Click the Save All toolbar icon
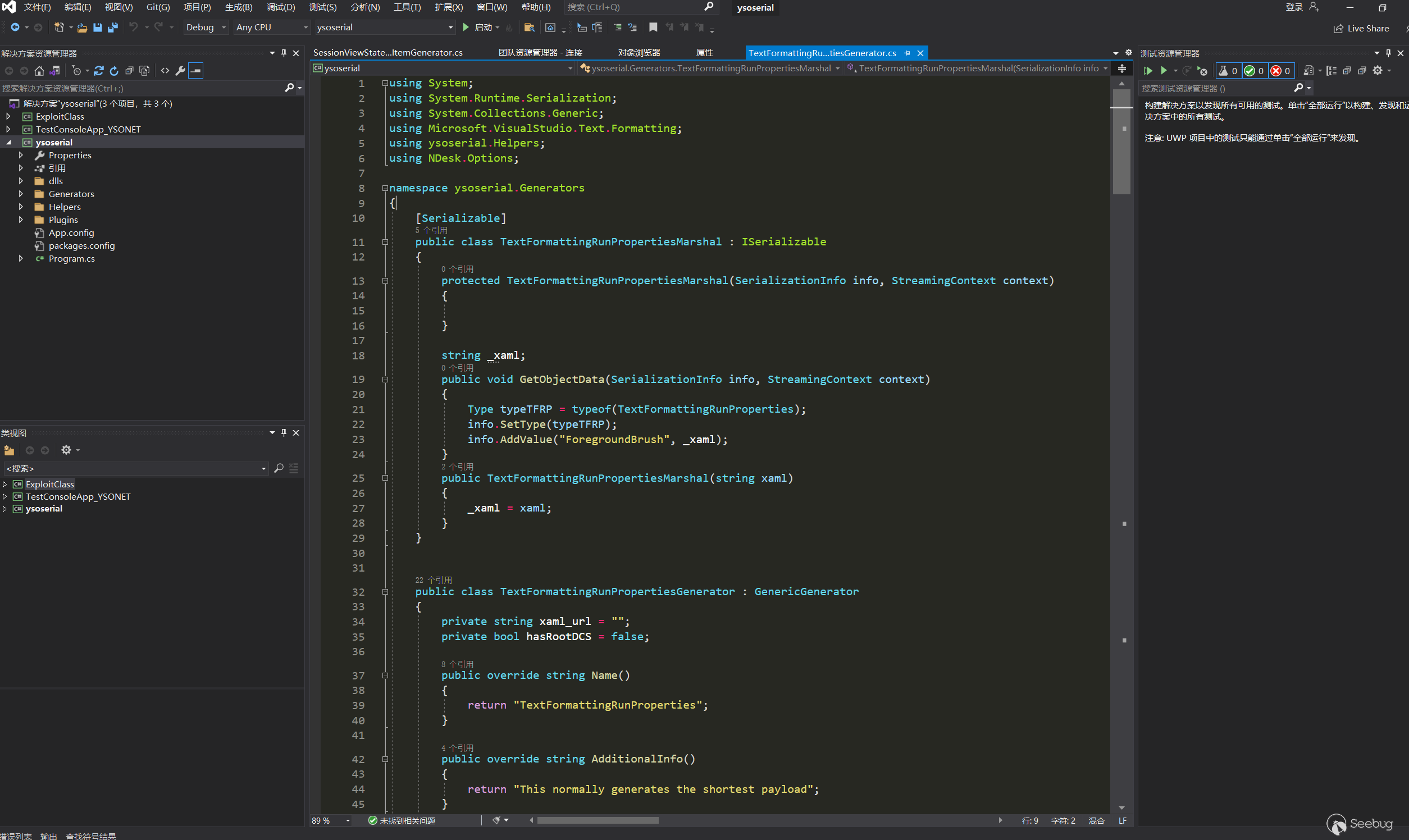 coord(113,27)
